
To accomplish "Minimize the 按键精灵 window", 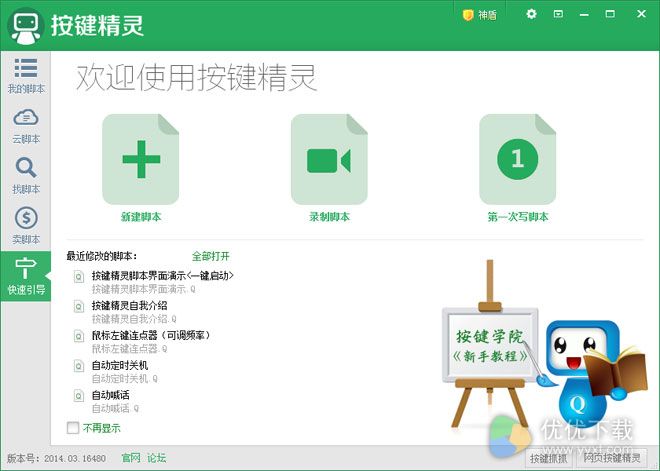I will [x=584, y=14].
